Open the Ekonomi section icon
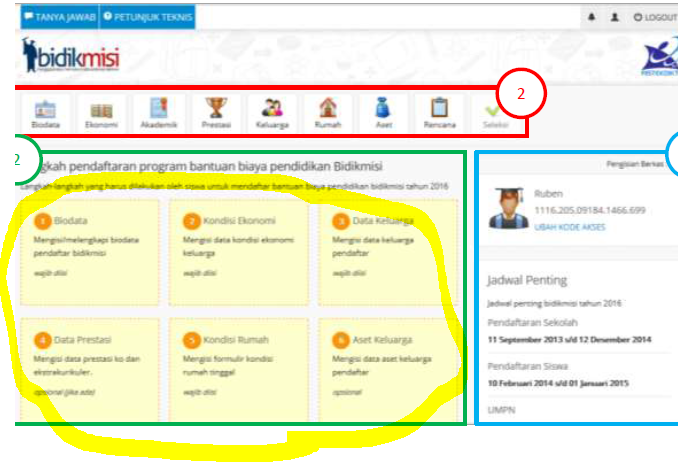Screen dimensions: 678x462 pos(101,113)
